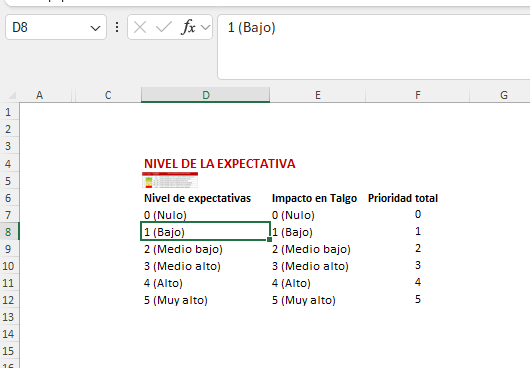
Task: Click 4 (Alto) in Impacto en Talgo column
Action: tap(291, 283)
